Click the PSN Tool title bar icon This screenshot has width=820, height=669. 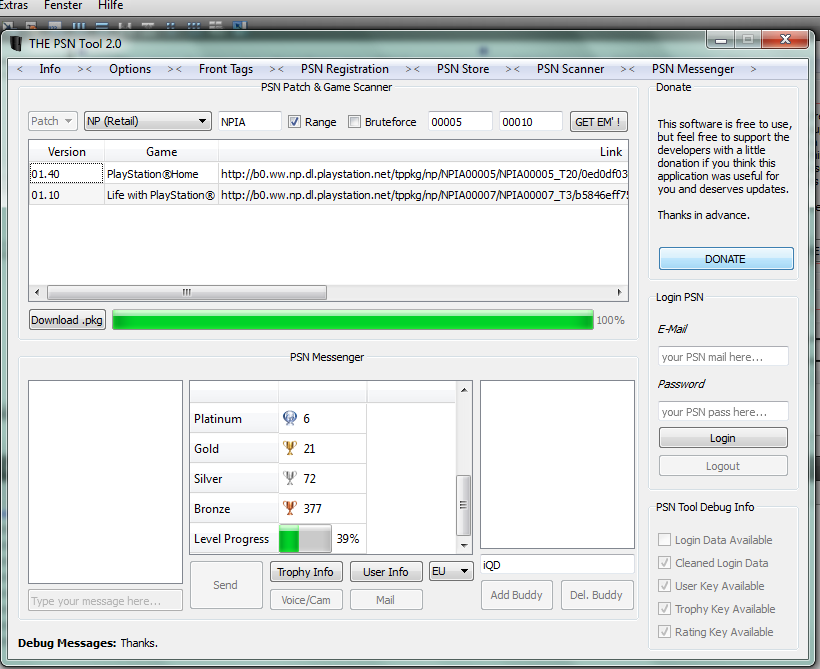point(15,43)
